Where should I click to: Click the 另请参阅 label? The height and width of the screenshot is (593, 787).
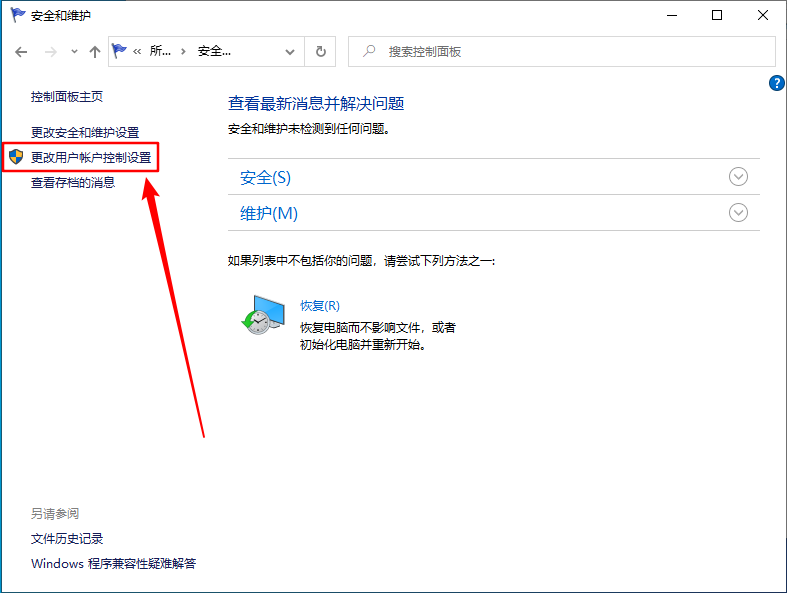55,514
